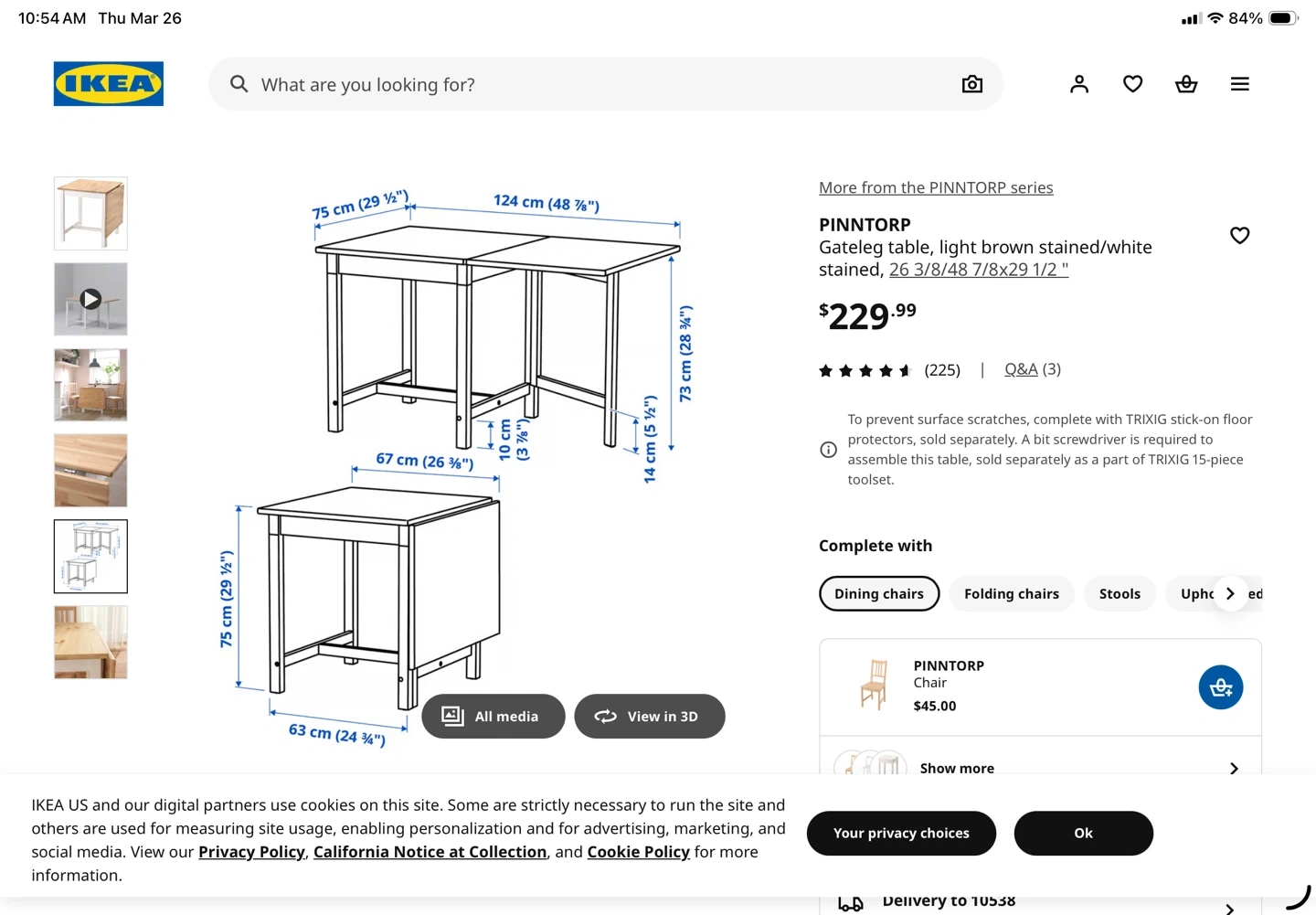Click the IKEA logo
The width and height of the screenshot is (1316, 915).
109,84
